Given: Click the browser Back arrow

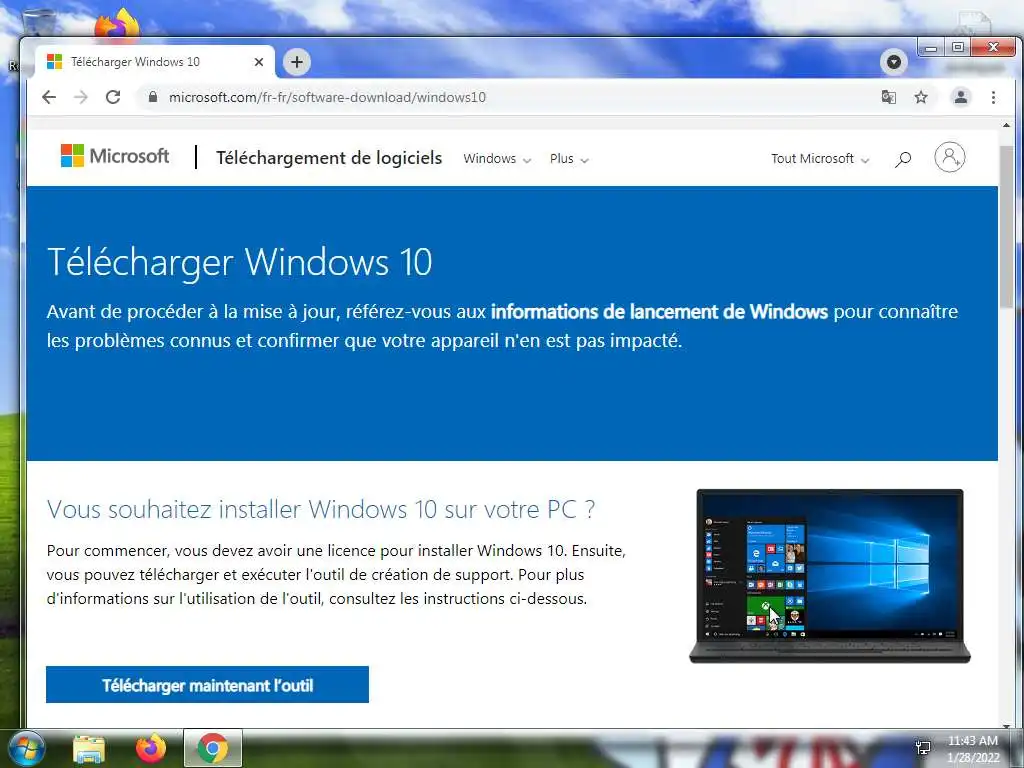Looking at the screenshot, I should click(x=49, y=97).
